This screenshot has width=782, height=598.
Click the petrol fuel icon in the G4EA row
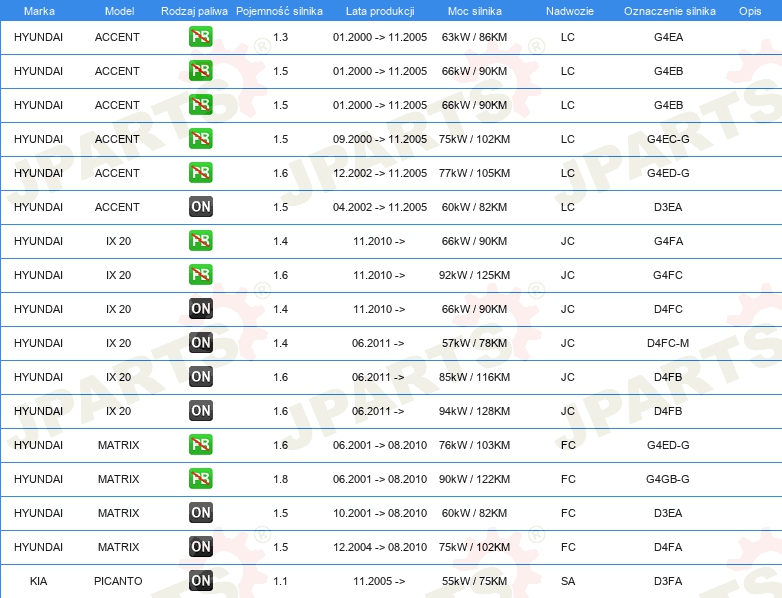(x=200, y=37)
